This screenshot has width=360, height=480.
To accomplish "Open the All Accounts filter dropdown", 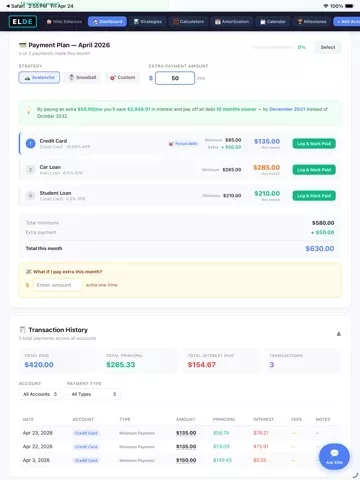I will (x=40, y=394).
